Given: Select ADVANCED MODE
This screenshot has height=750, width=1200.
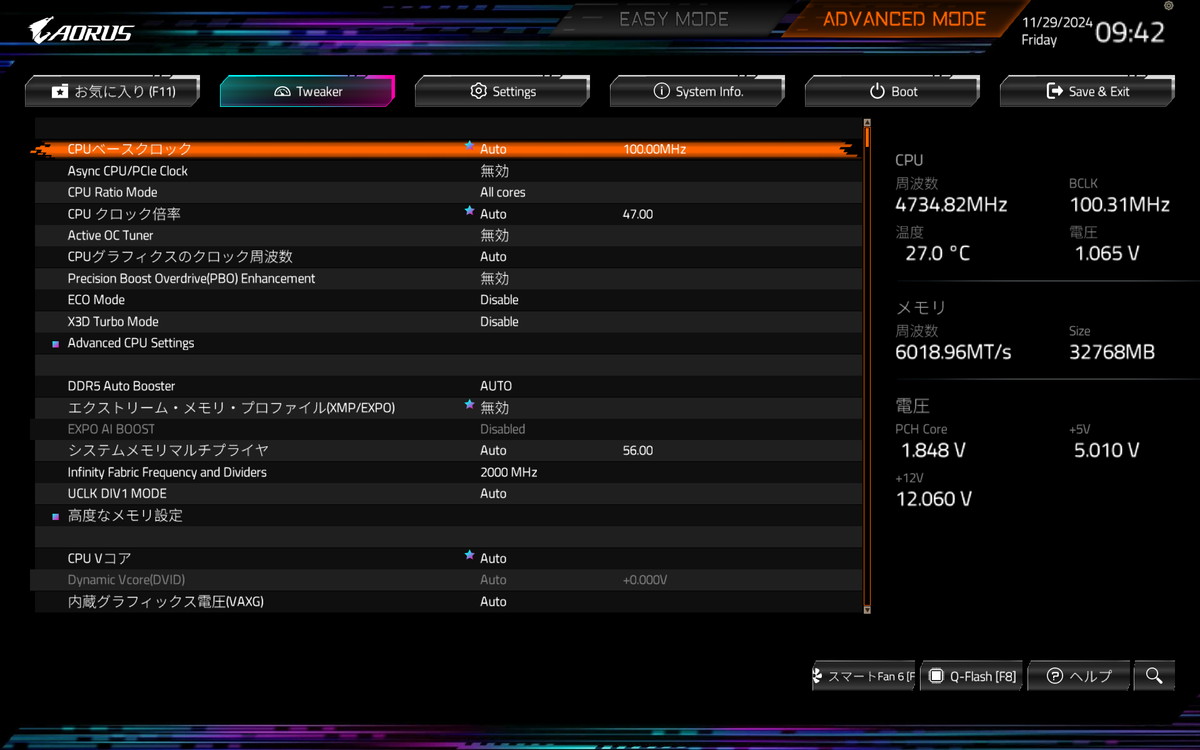Looking at the screenshot, I should [x=904, y=19].
